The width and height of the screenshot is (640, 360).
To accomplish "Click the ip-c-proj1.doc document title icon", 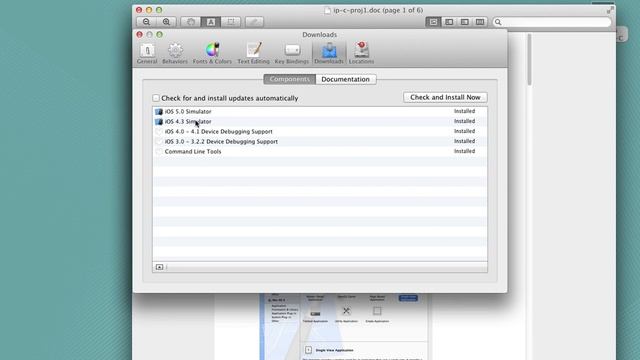I will coord(327,11).
